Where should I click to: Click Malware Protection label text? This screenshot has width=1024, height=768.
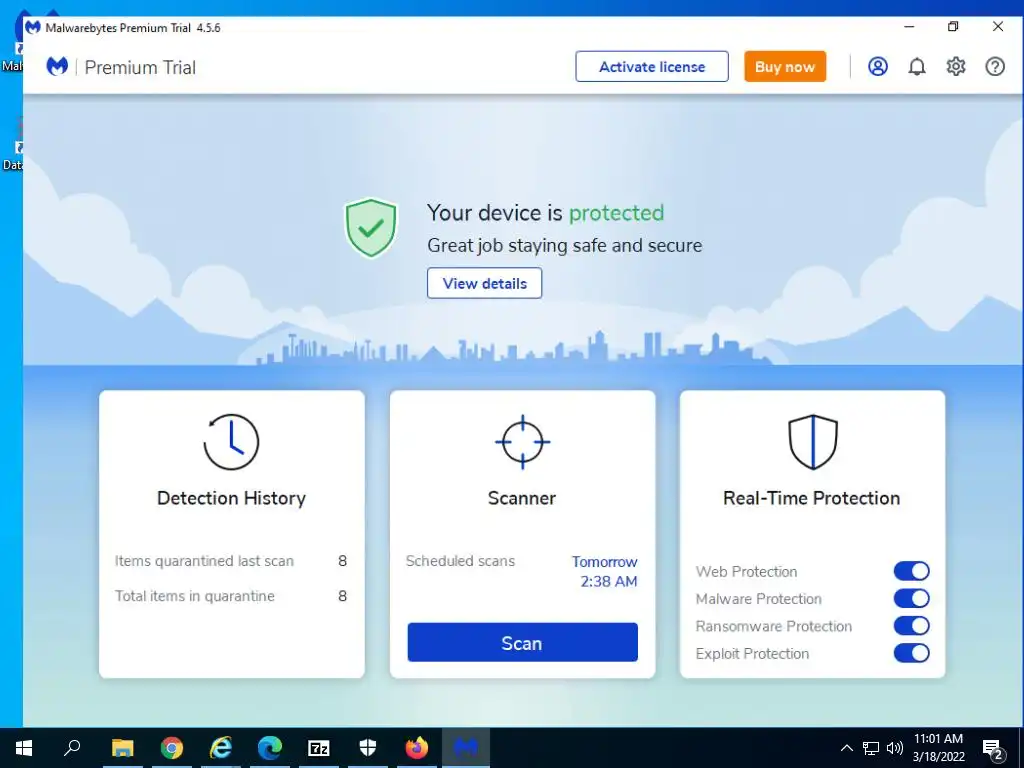759,600
